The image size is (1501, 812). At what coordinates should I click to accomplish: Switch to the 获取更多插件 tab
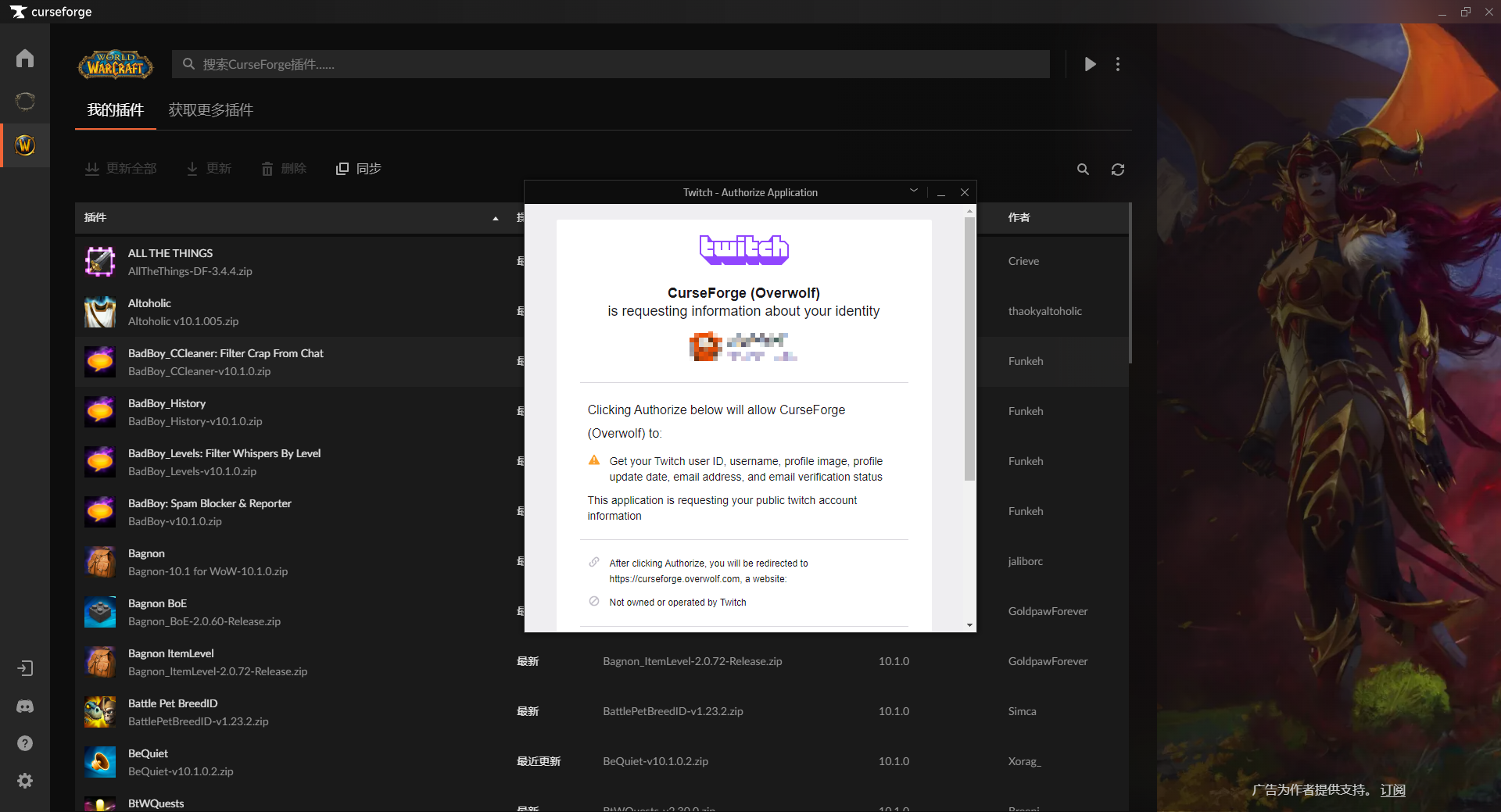pos(211,110)
